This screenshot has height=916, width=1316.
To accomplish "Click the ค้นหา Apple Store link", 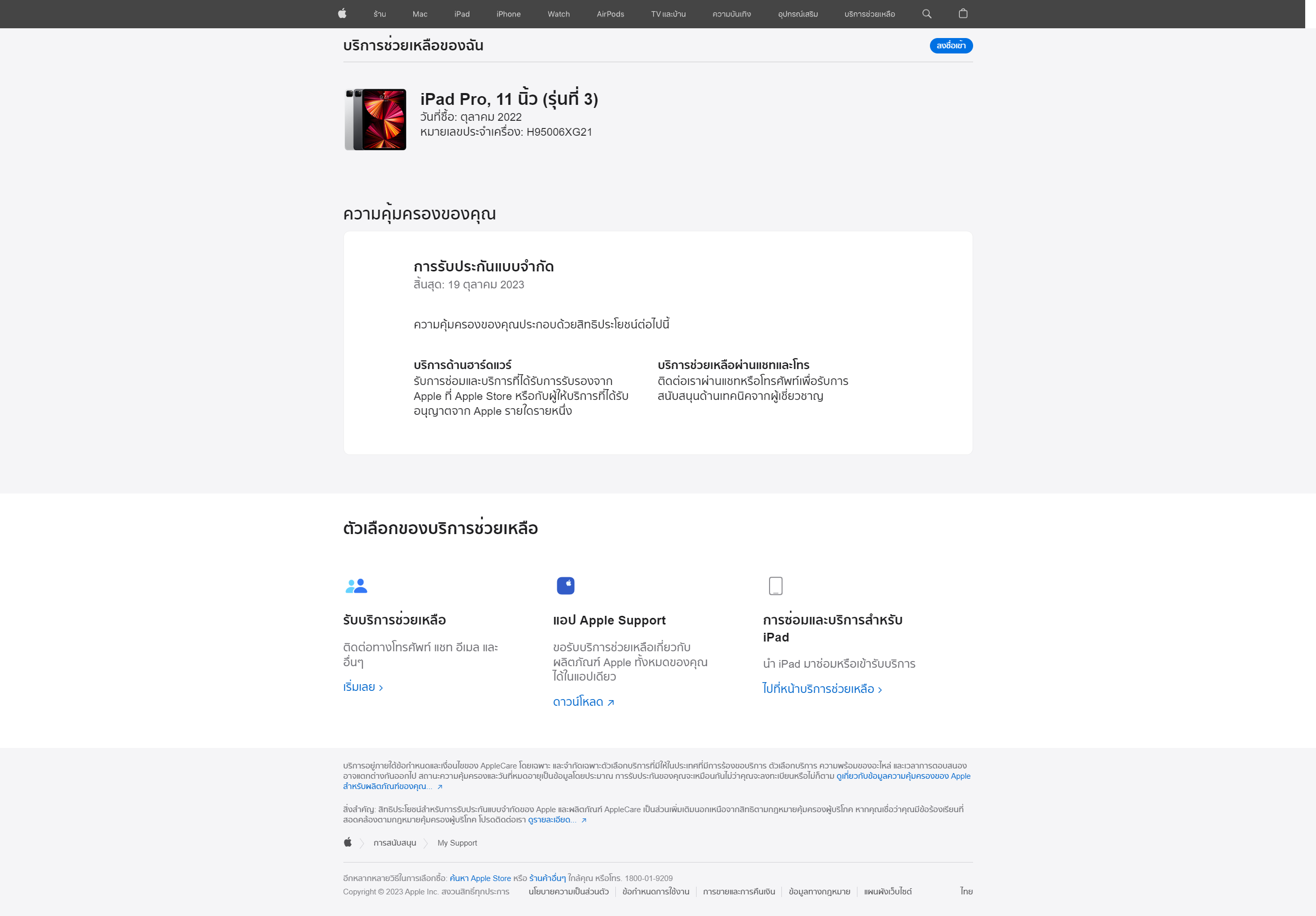I will coord(480,878).
